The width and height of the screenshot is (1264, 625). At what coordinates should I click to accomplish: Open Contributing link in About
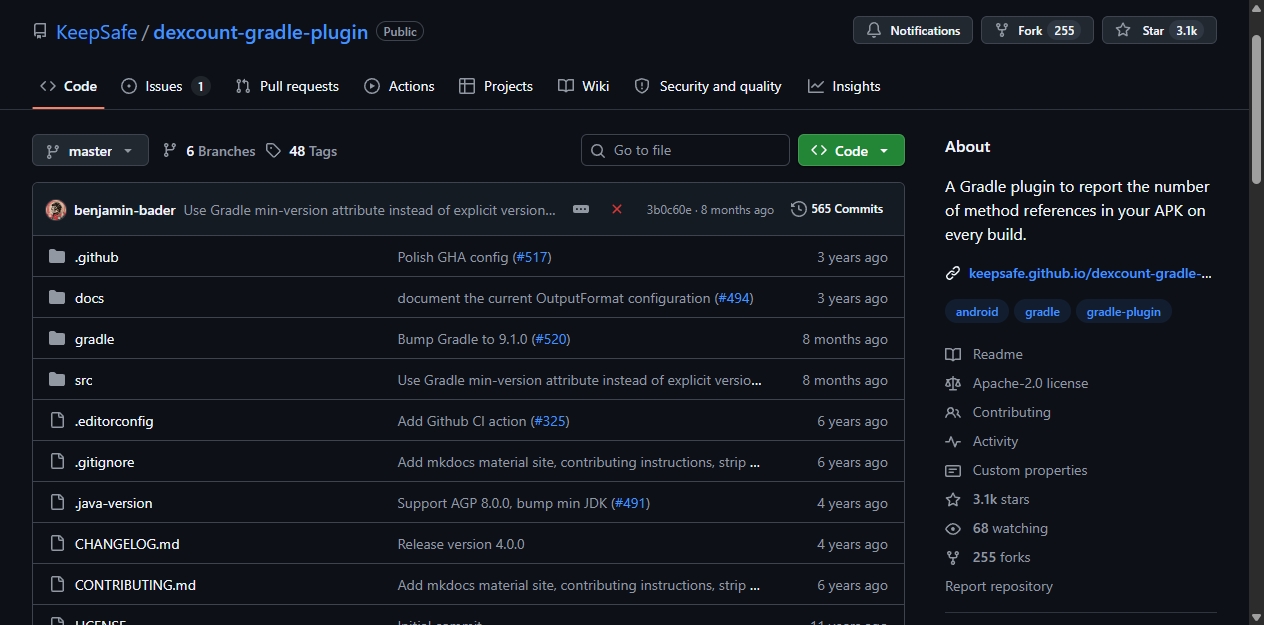click(998, 412)
